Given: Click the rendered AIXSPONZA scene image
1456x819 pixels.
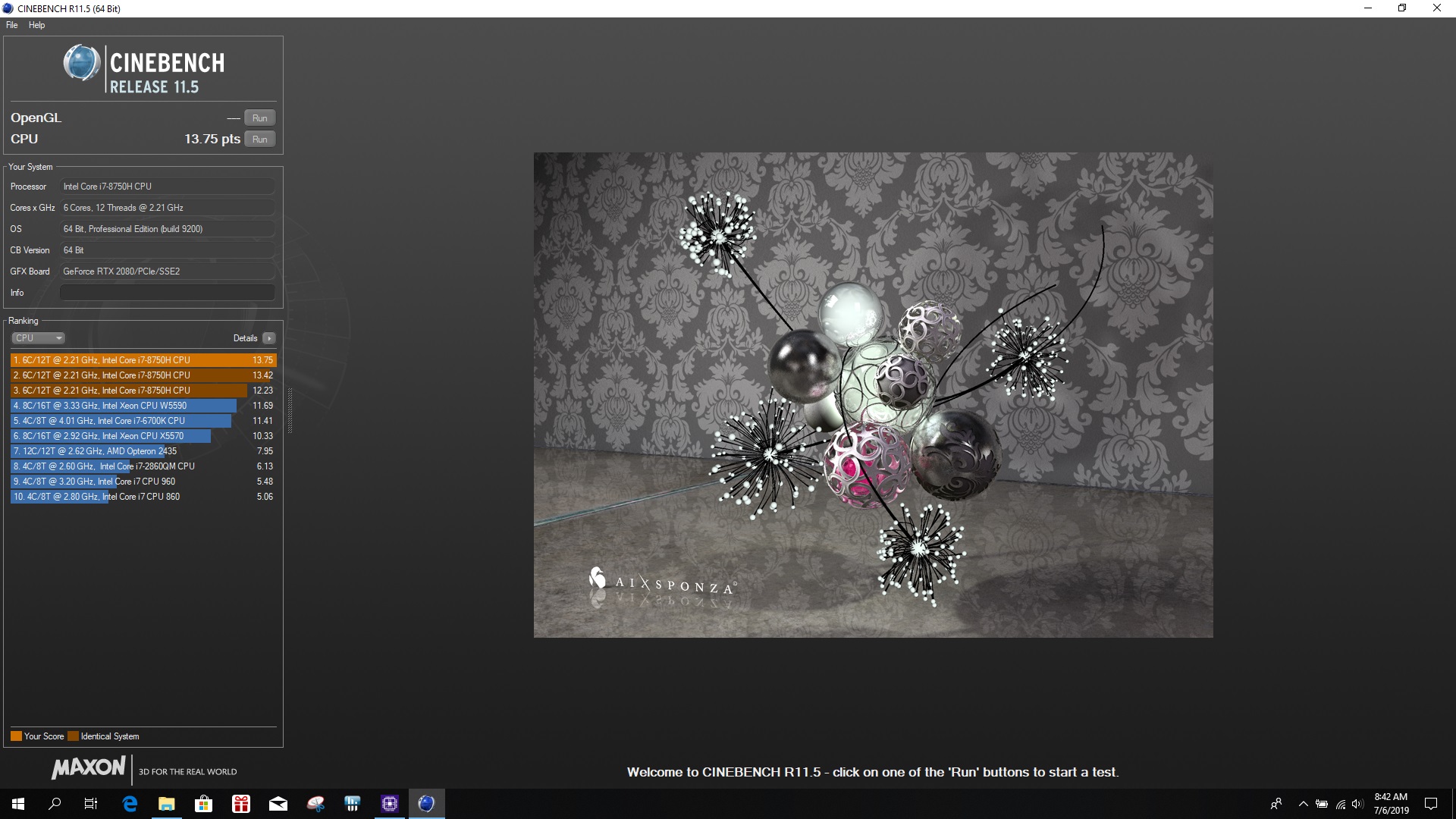Looking at the screenshot, I should 873,395.
